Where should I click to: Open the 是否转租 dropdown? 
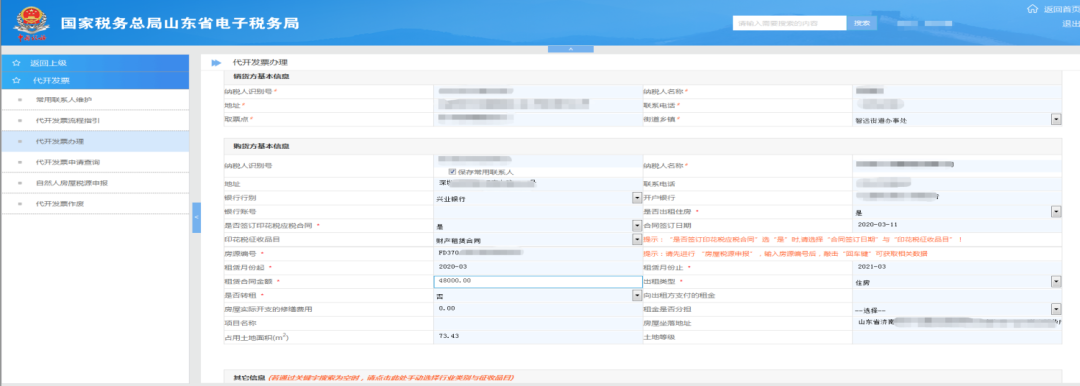(x=636, y=295)
